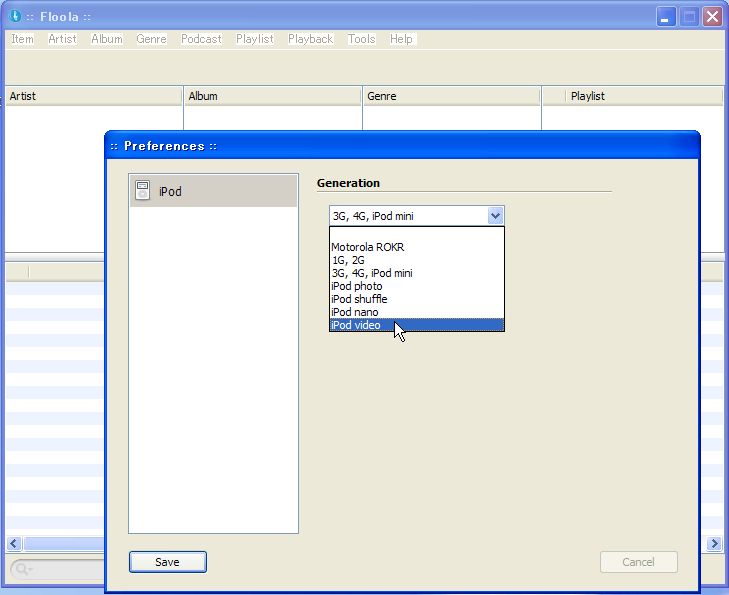The image size is (729, 595).
Task: Select iPod category in preferences sidebar
Action: pos(213,191)
